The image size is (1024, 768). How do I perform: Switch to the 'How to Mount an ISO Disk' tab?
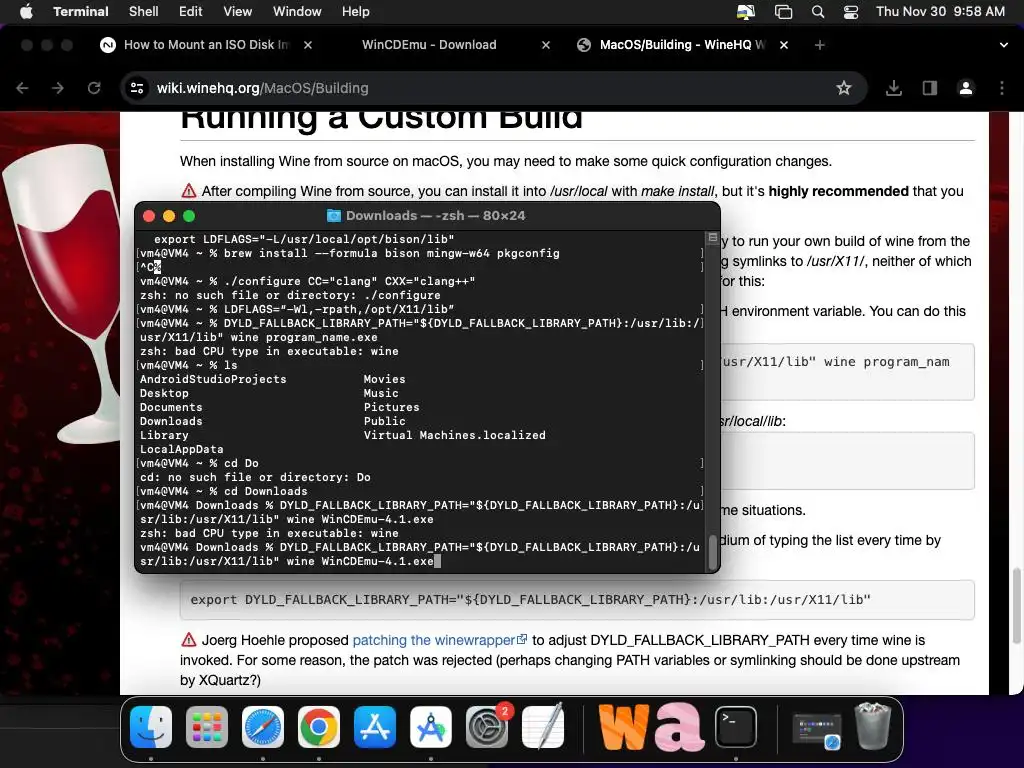coord(205,45)
